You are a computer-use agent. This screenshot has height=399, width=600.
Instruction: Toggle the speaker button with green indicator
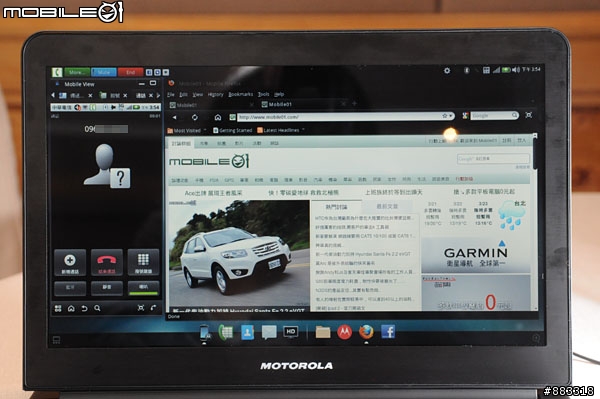143,288
